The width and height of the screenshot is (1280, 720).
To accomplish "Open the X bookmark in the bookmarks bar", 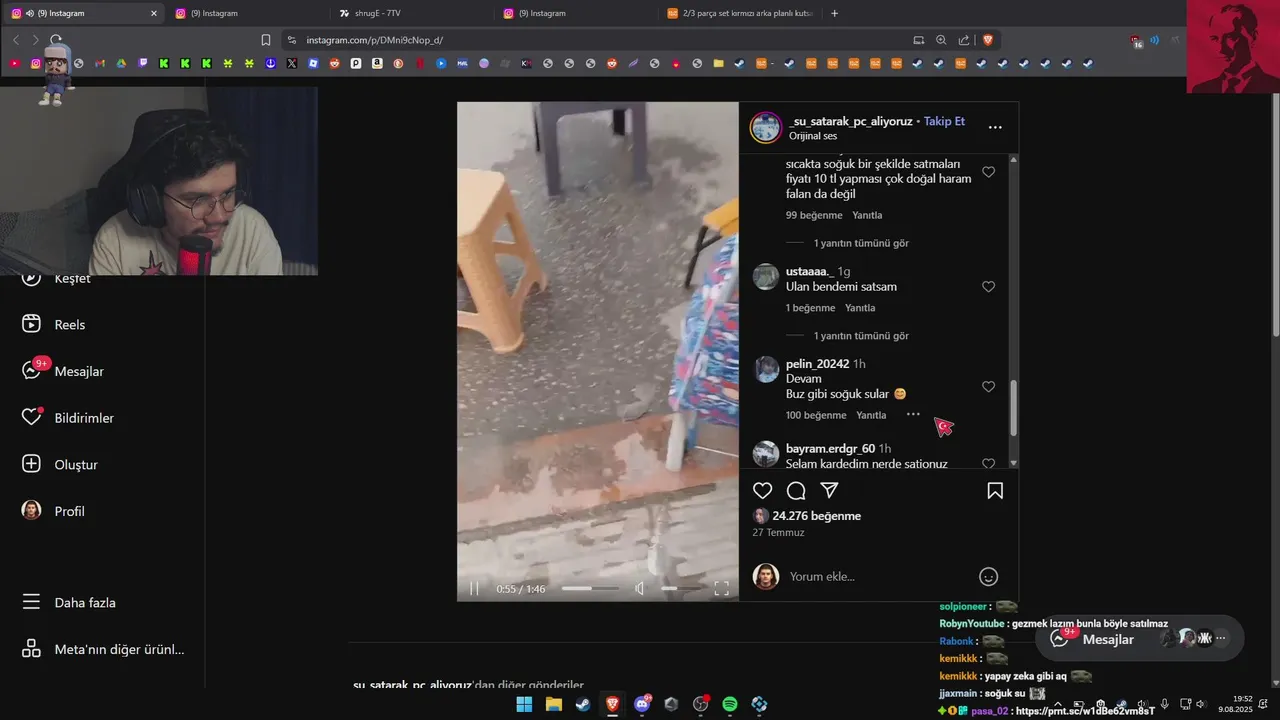I will point(292,63).
